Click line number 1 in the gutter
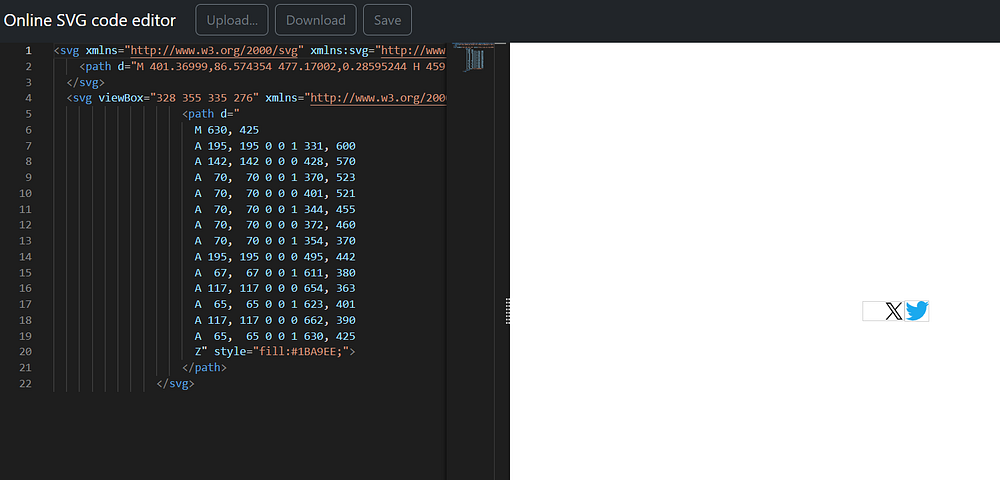1000x480 pixels. [x=28, y=51]
